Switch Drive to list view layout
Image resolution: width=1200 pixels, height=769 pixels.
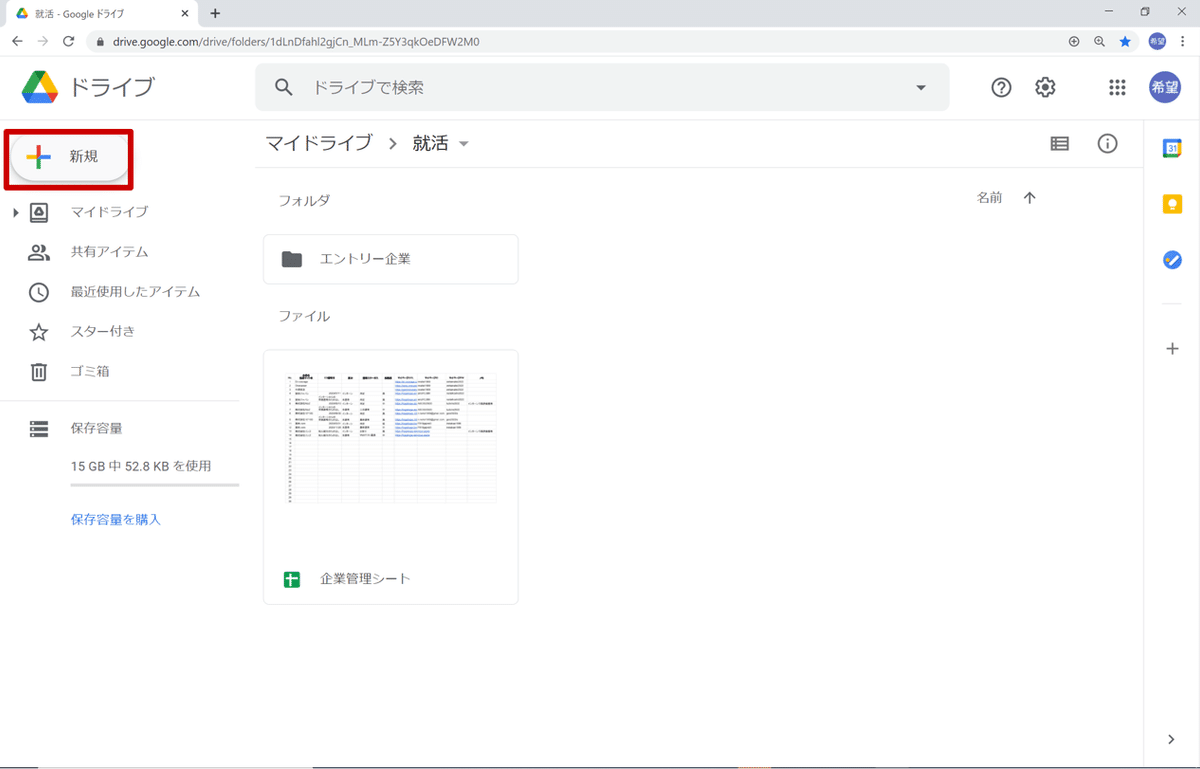pyautogui.click(x=1058, y=143)
